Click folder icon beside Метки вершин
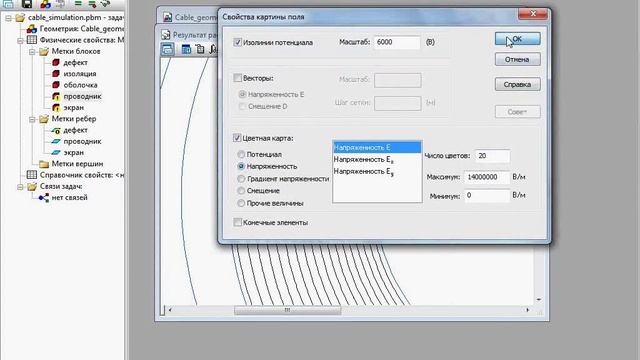The height and width of the screenshot is (360, 640). (x=44, y=164)
